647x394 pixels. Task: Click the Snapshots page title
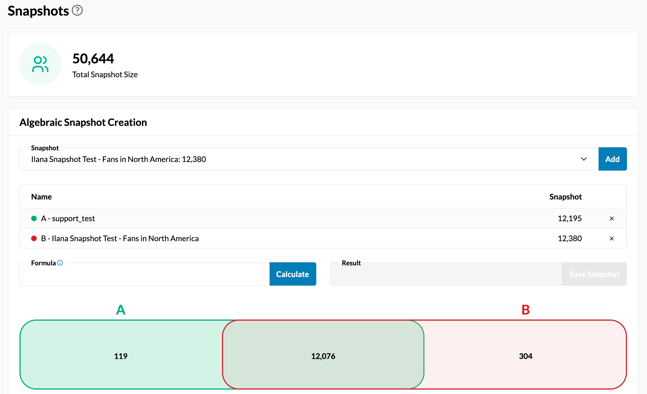click(38, 11)
